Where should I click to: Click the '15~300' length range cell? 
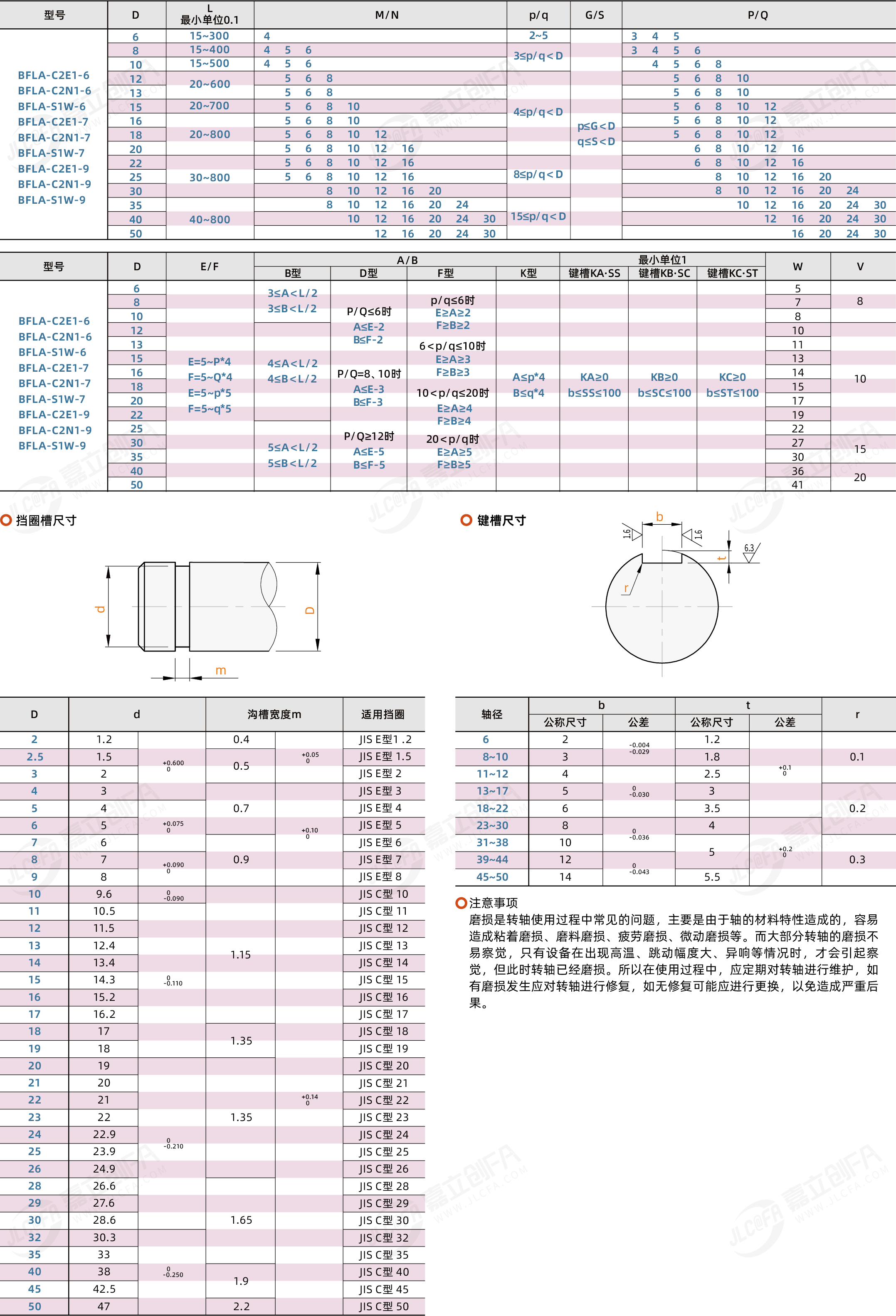pos(209,36)
